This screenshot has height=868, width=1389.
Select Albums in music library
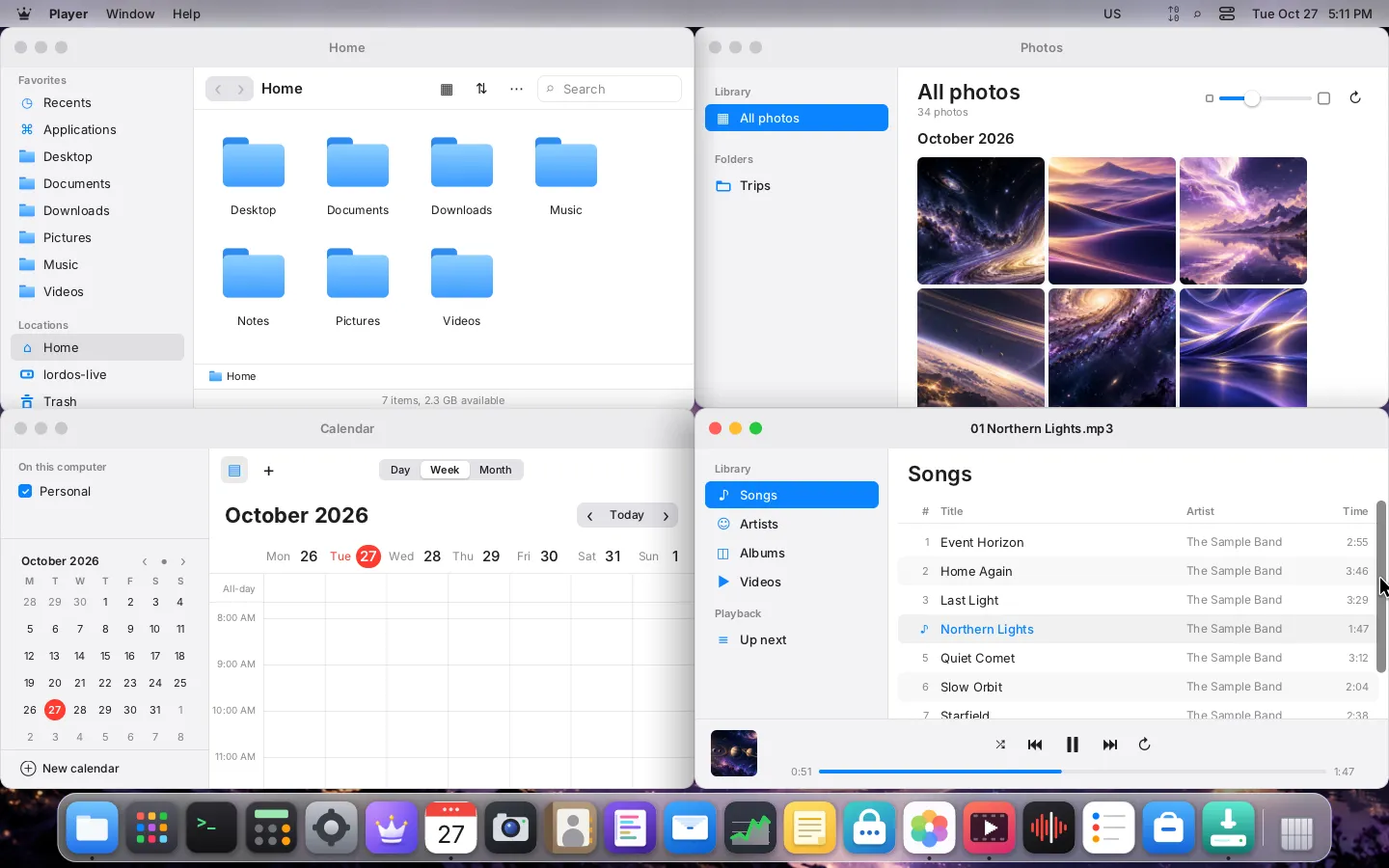792,554
